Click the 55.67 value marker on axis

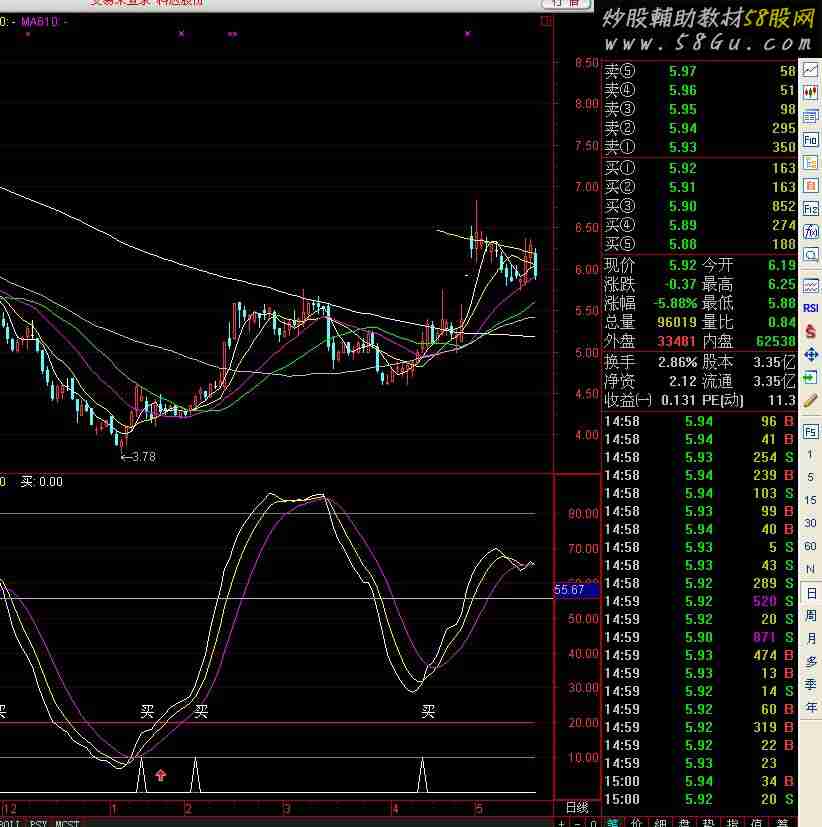(576, 590)
